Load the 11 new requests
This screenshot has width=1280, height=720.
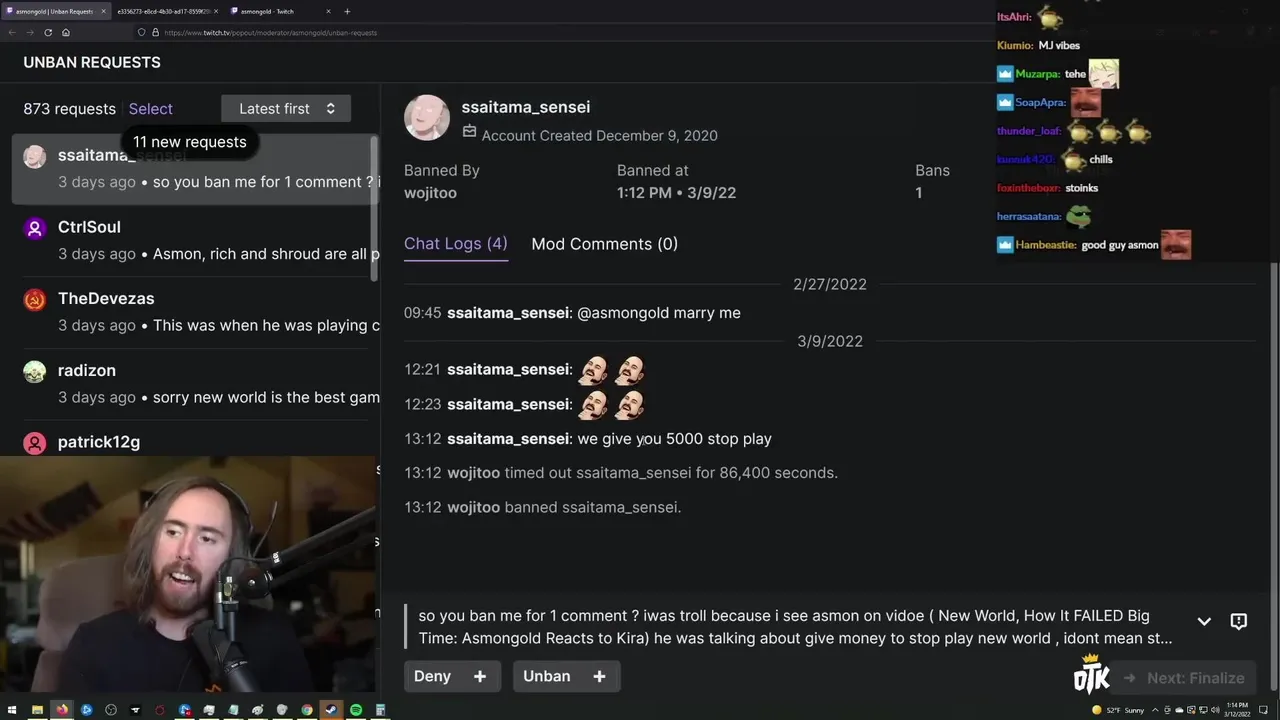[x=190, y=142]
